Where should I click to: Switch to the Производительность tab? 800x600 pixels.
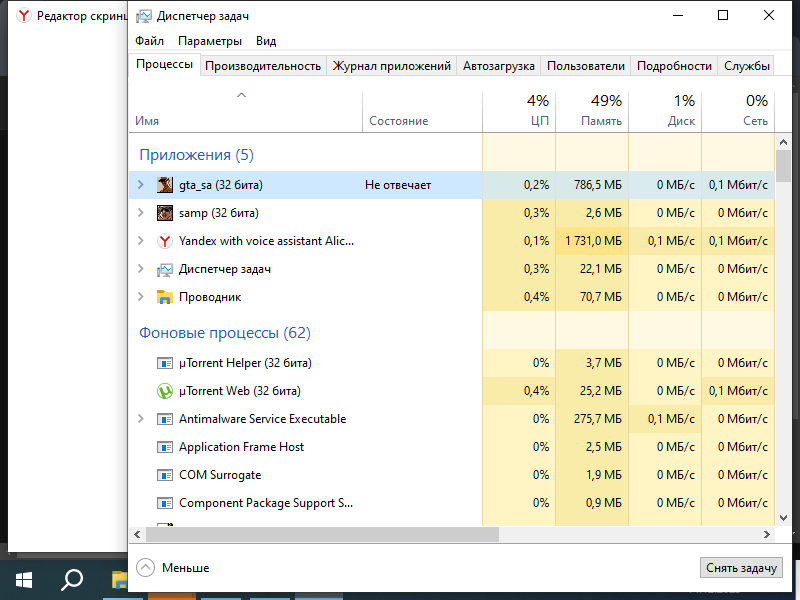[x=264, y=66]
